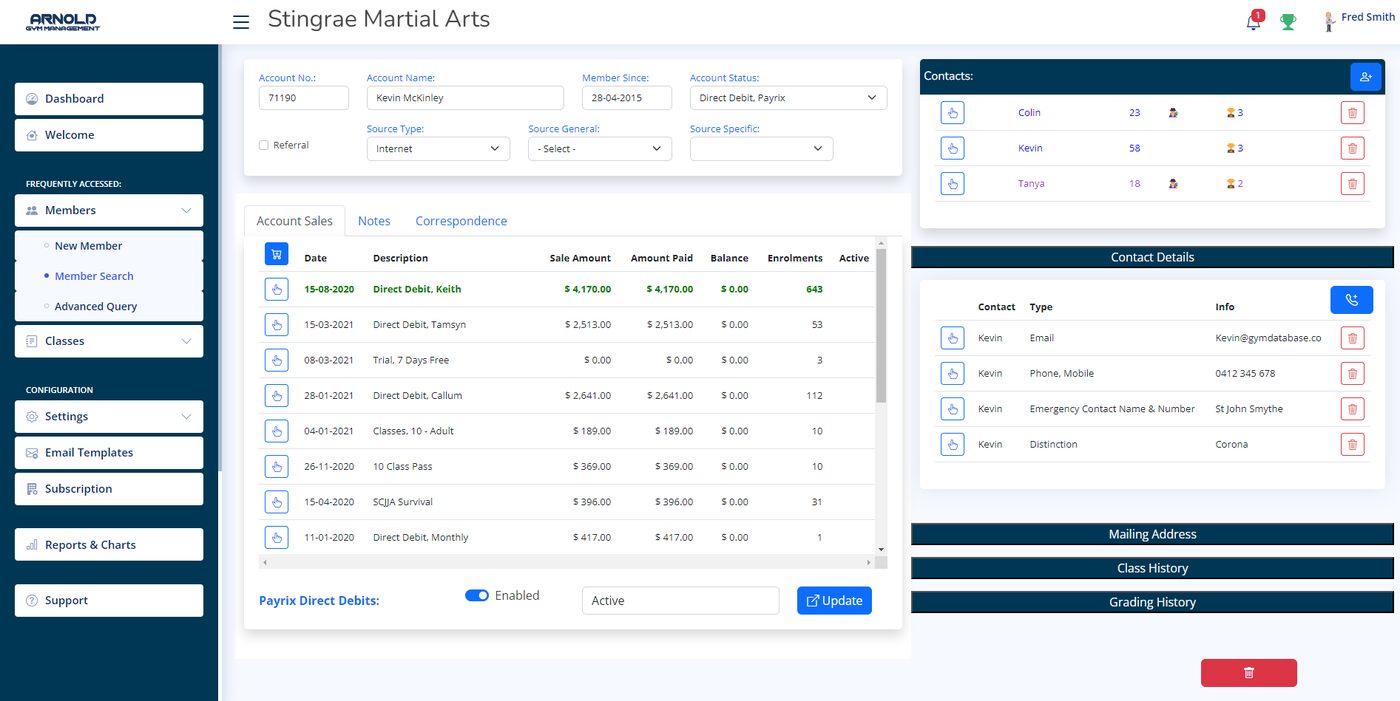The image size is (1400, 701).
Task: Select sale Direct Debit, Keith hand icon
Action: [276, 289]
